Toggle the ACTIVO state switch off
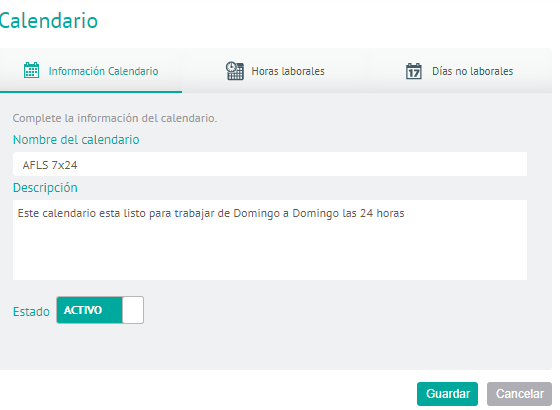 point(100,310)
